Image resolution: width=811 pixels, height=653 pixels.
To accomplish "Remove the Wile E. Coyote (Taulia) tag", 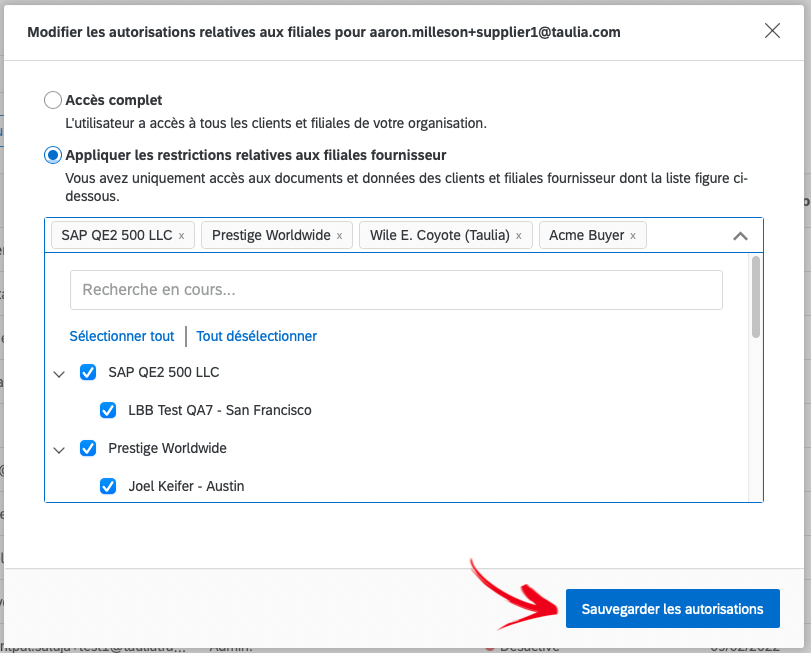I will [x=518, y=236].
